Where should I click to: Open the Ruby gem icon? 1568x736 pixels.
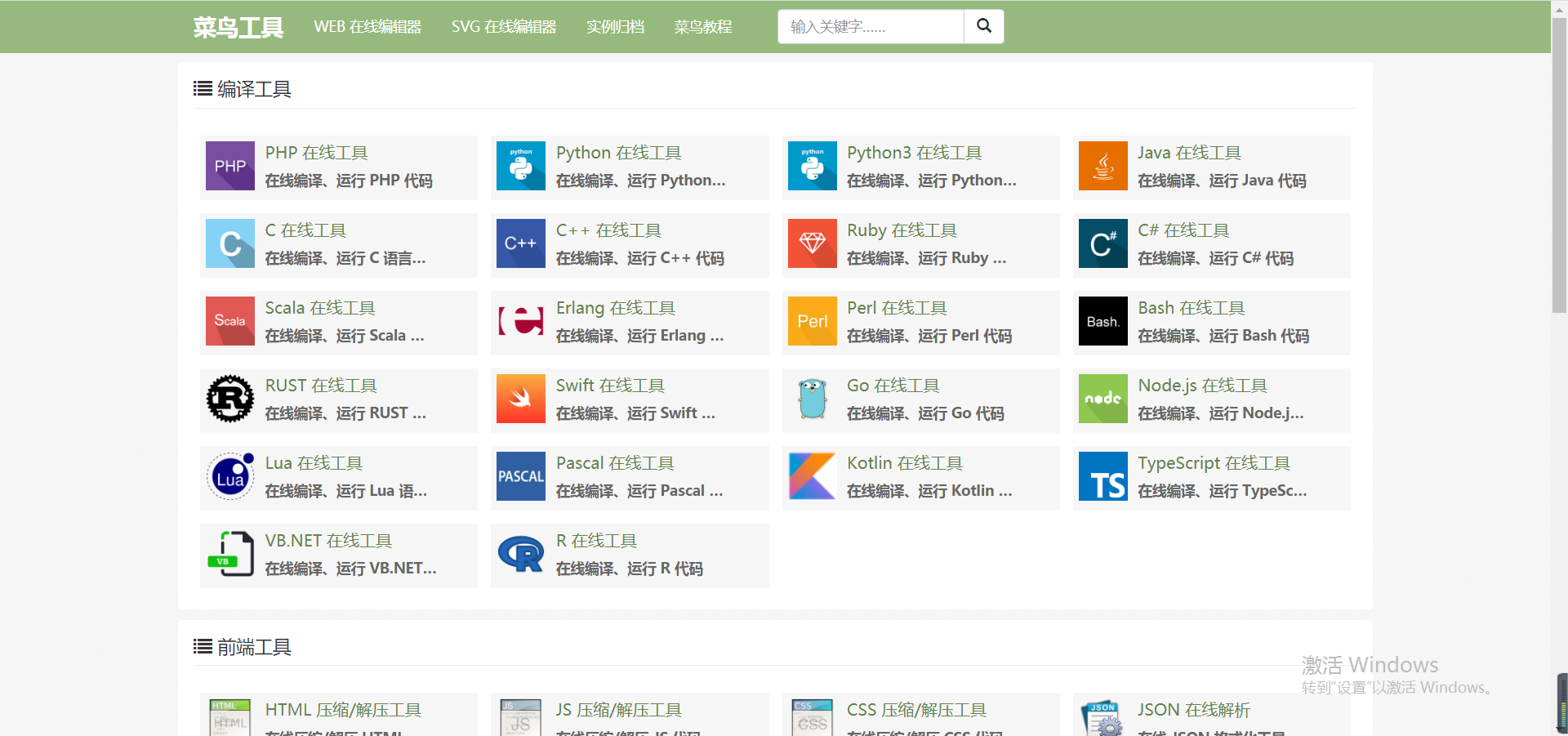point(813,243)
